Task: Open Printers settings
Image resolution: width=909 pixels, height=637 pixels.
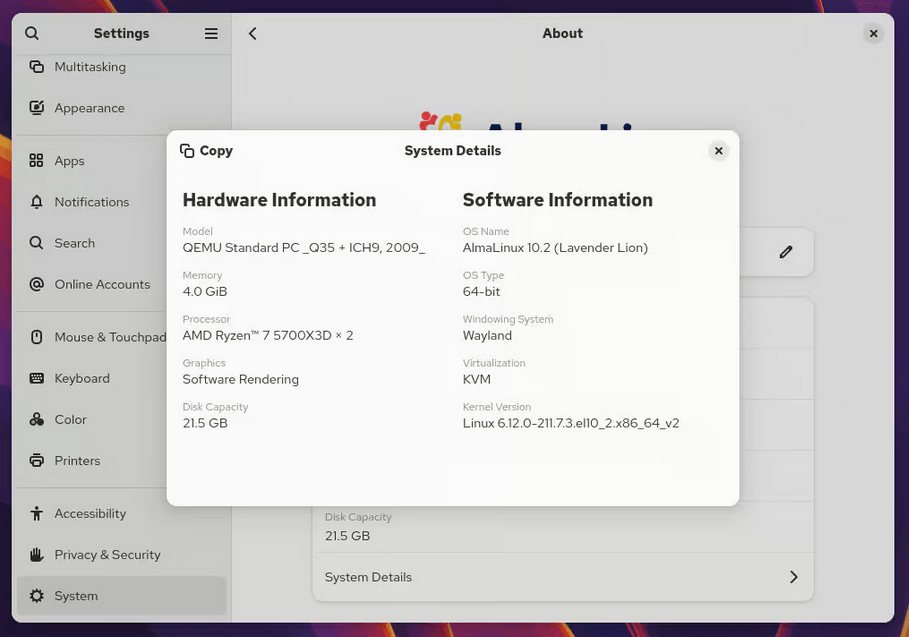Action: pos(121,460)
